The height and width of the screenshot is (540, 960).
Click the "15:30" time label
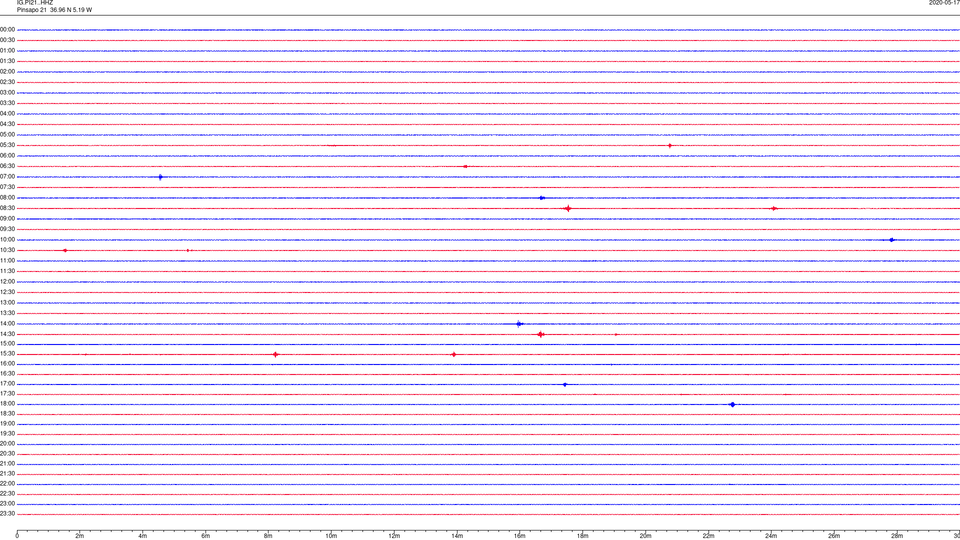(x=7, y=354)
